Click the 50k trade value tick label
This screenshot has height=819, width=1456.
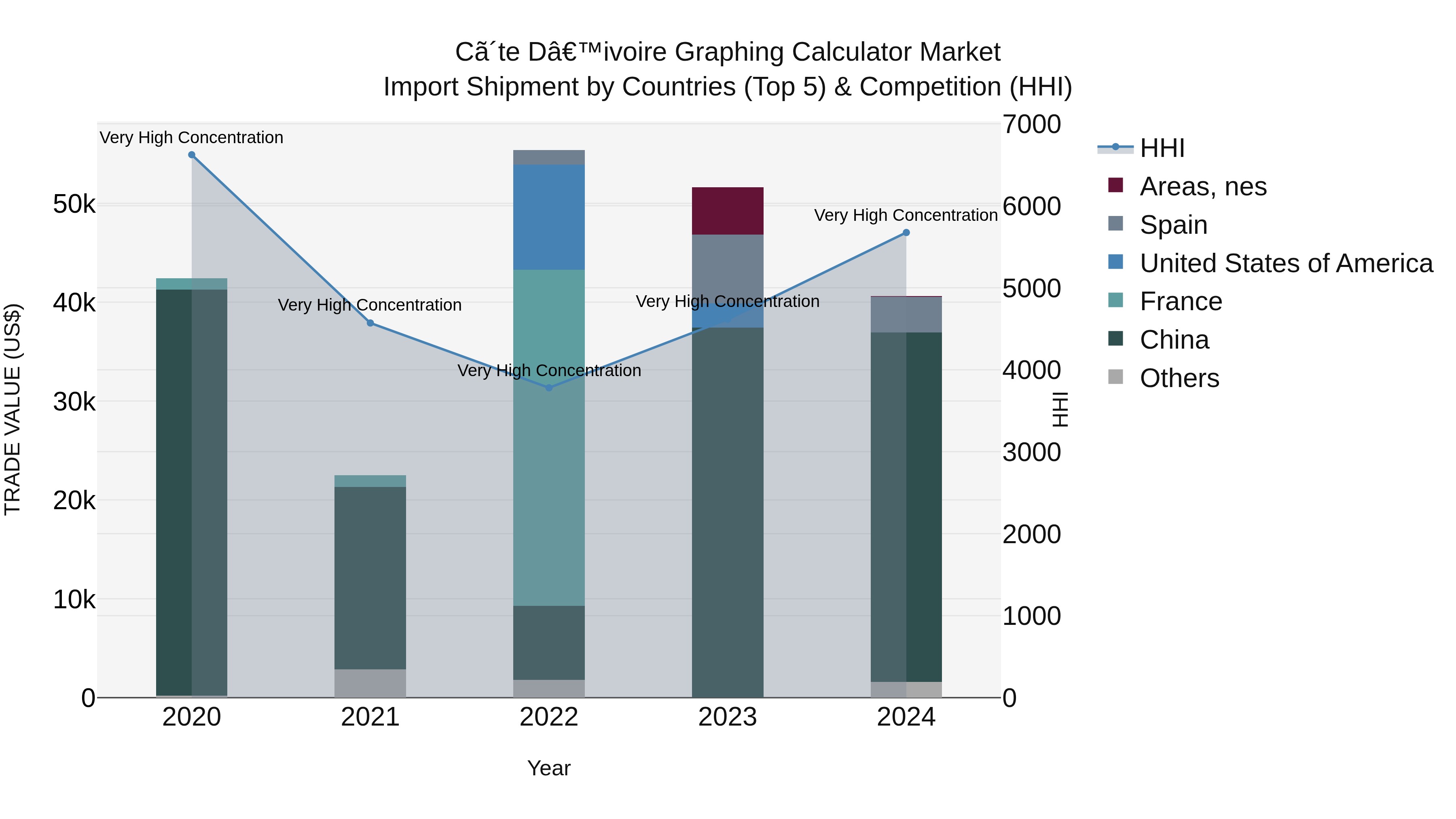point(74,204)
